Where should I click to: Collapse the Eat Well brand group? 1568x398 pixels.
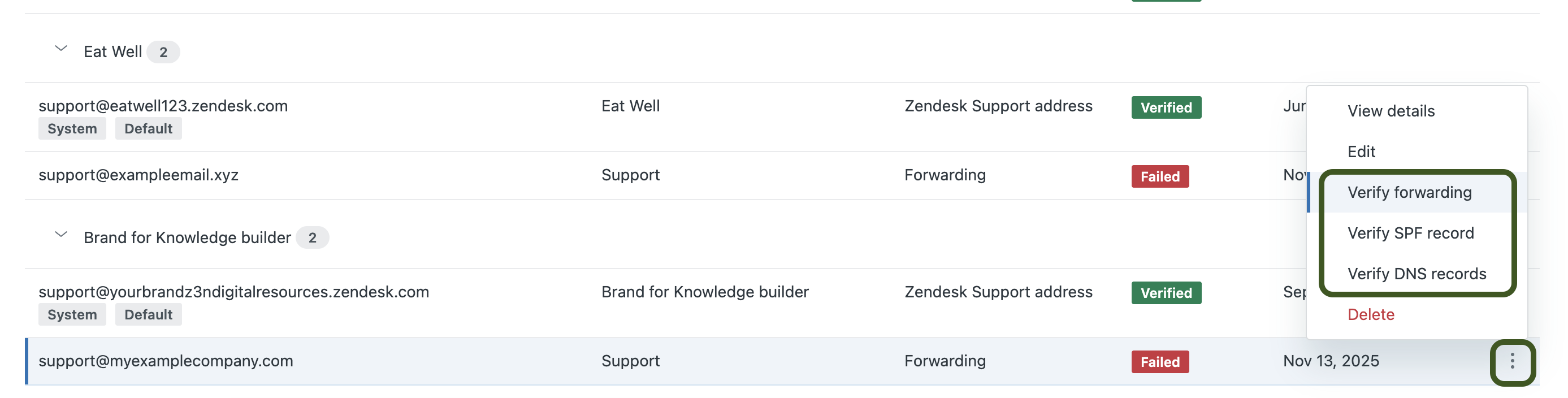(x=61, y=49)
